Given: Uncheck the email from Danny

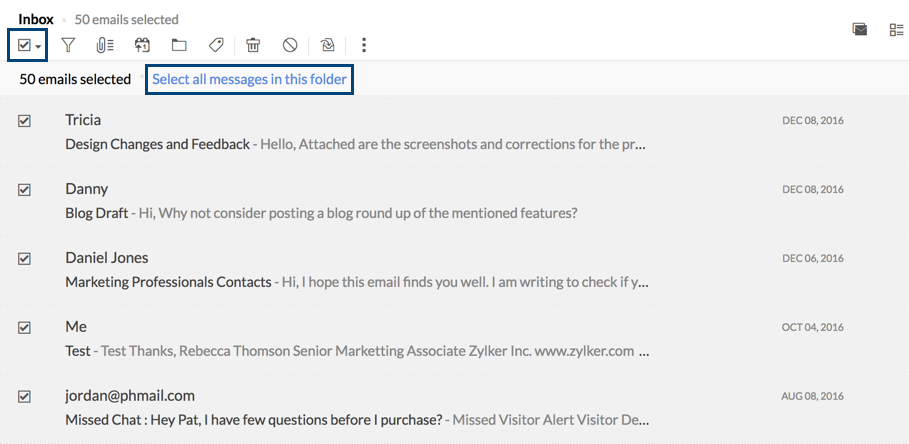Looking at the screenshot, I should click(24, 190).
